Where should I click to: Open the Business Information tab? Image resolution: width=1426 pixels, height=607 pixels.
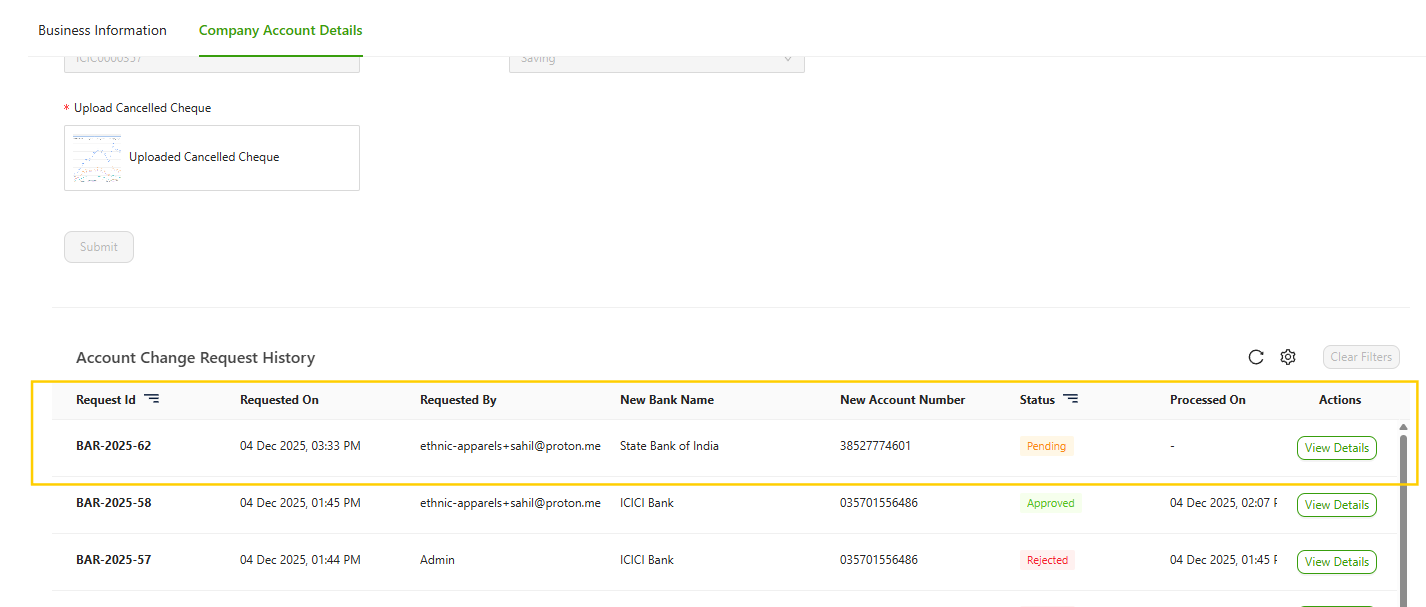pyautogui.click(x=102, y=30)
